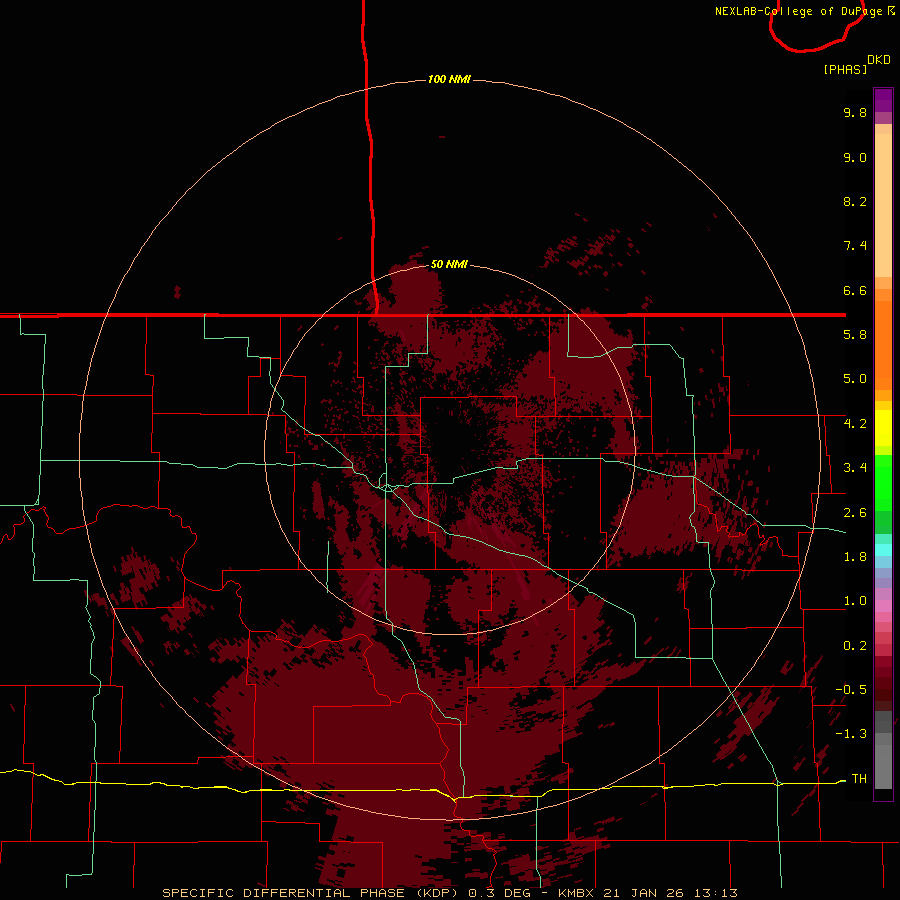This screenshot has height=900, width=900.
Task: Click the TH threshold label
Action: click(x=859, y=779)
